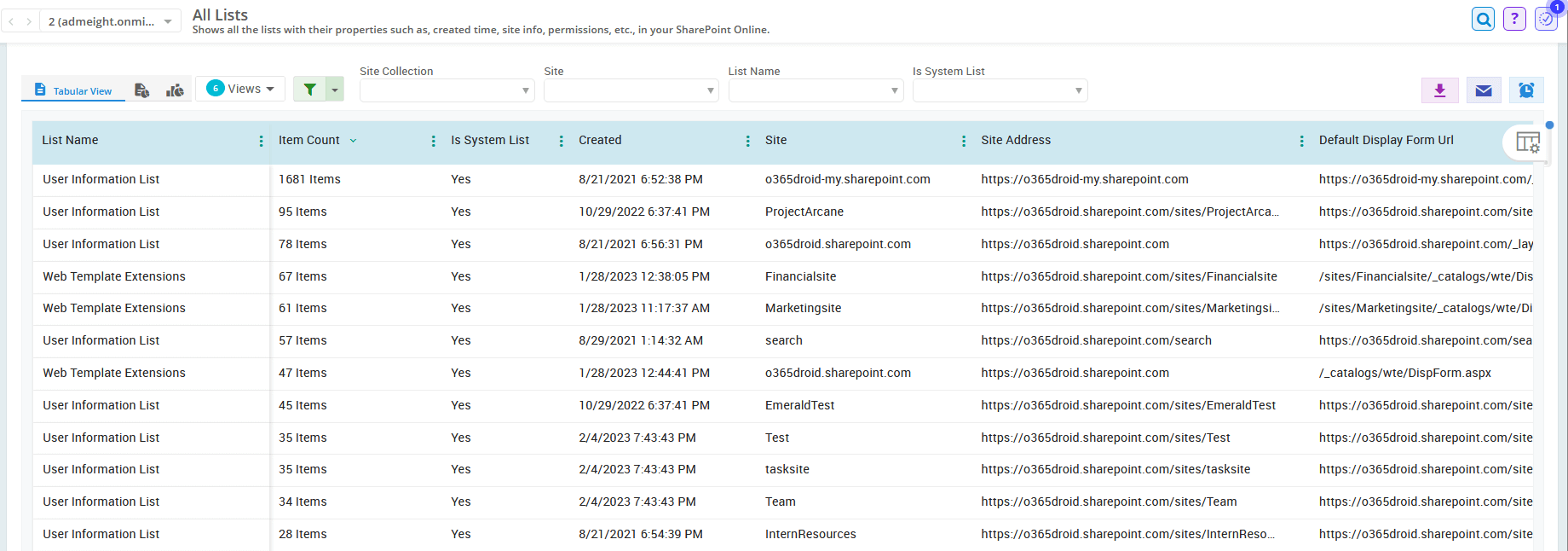
Task: Select site address ending in /search
Action: click(x=1096, y=340)
